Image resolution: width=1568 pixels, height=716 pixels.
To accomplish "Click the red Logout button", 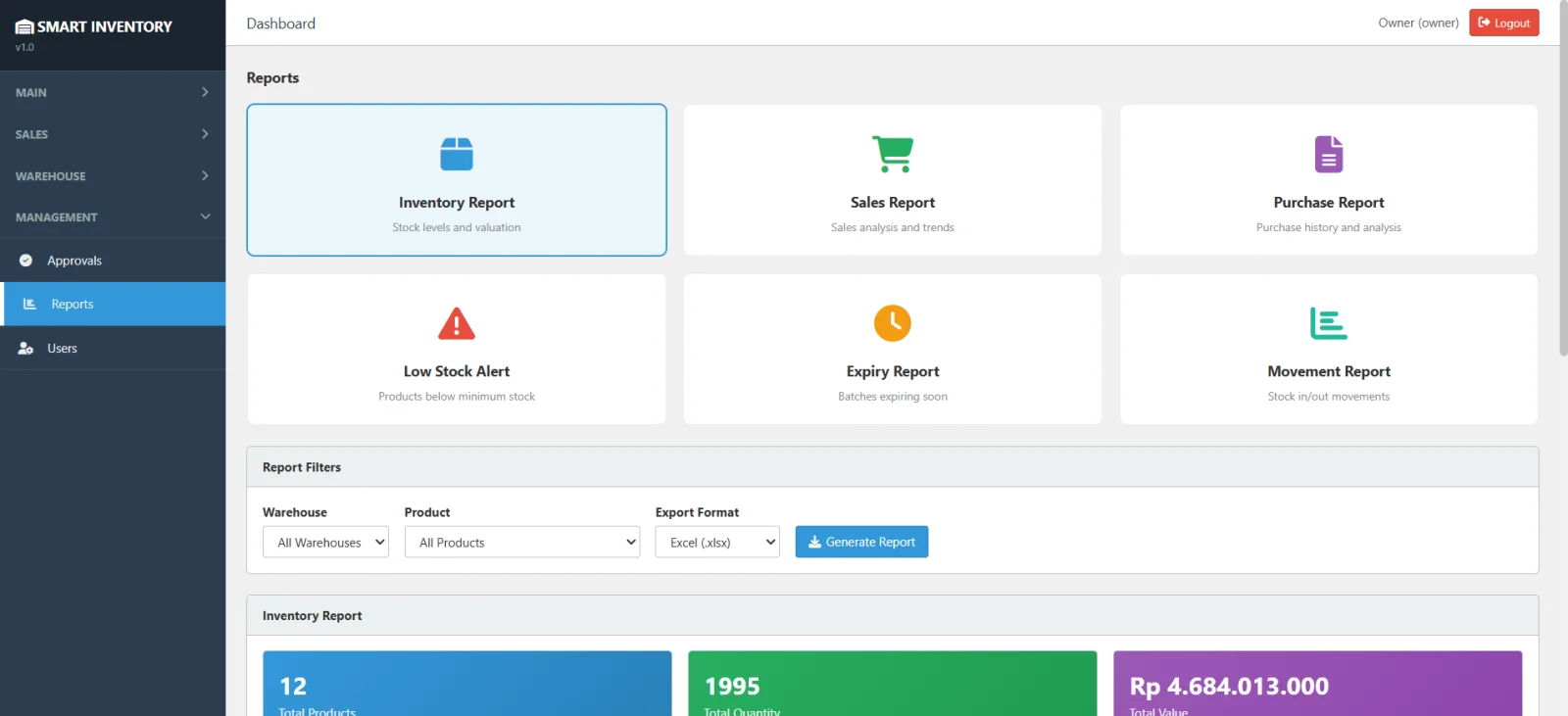I will 1503,23.
